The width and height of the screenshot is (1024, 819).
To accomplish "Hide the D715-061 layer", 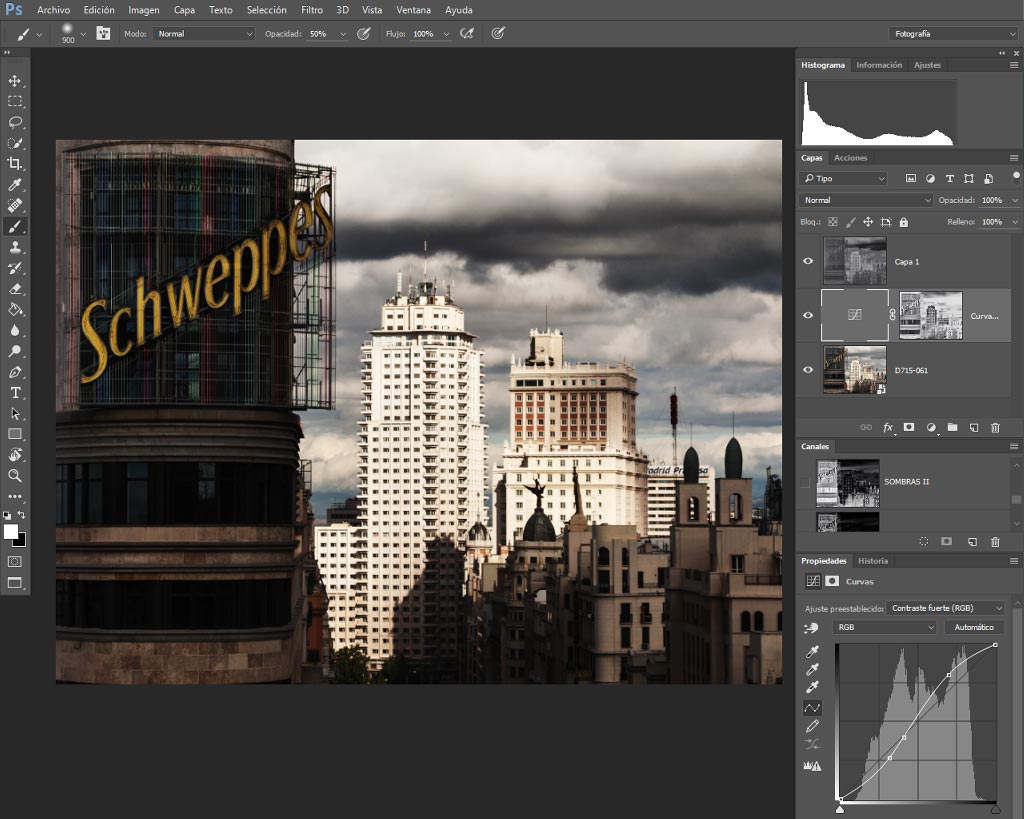I will (x=808, y=370).
